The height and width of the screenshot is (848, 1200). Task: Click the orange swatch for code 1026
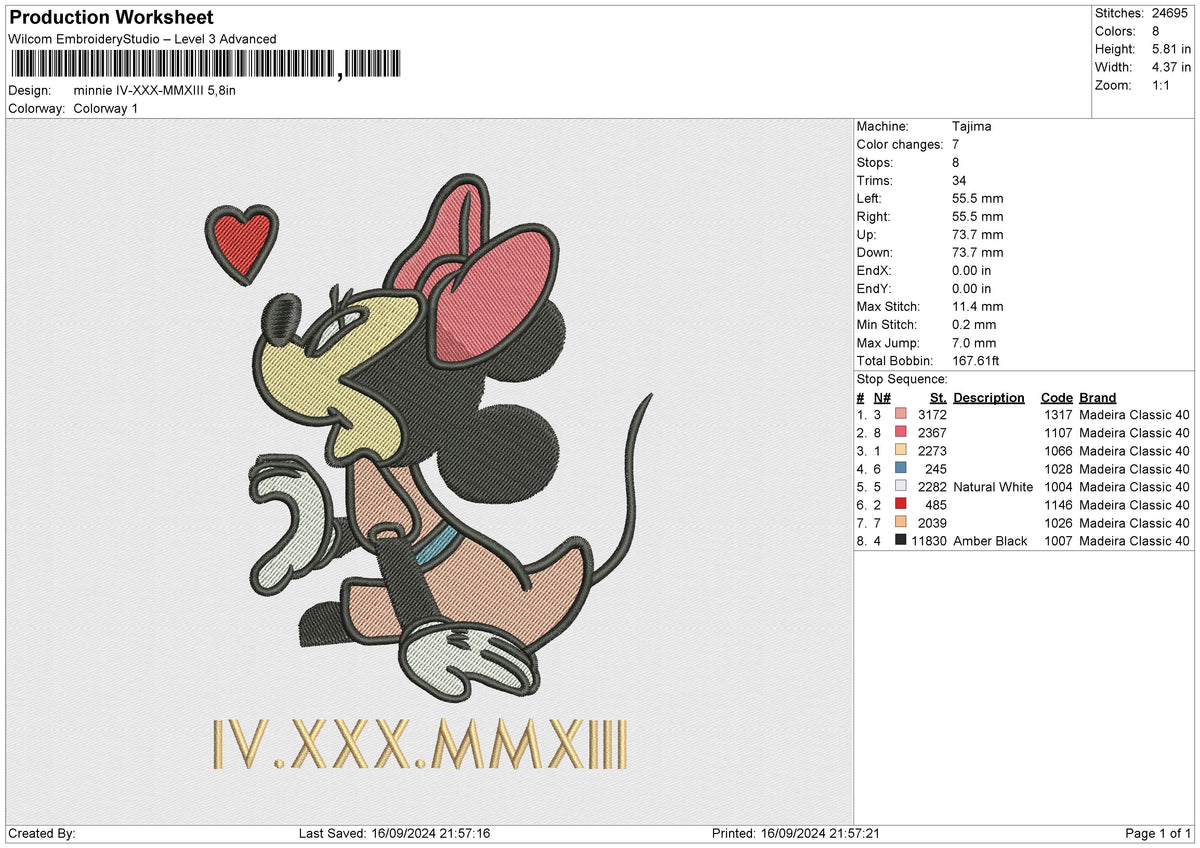point(901,523)
